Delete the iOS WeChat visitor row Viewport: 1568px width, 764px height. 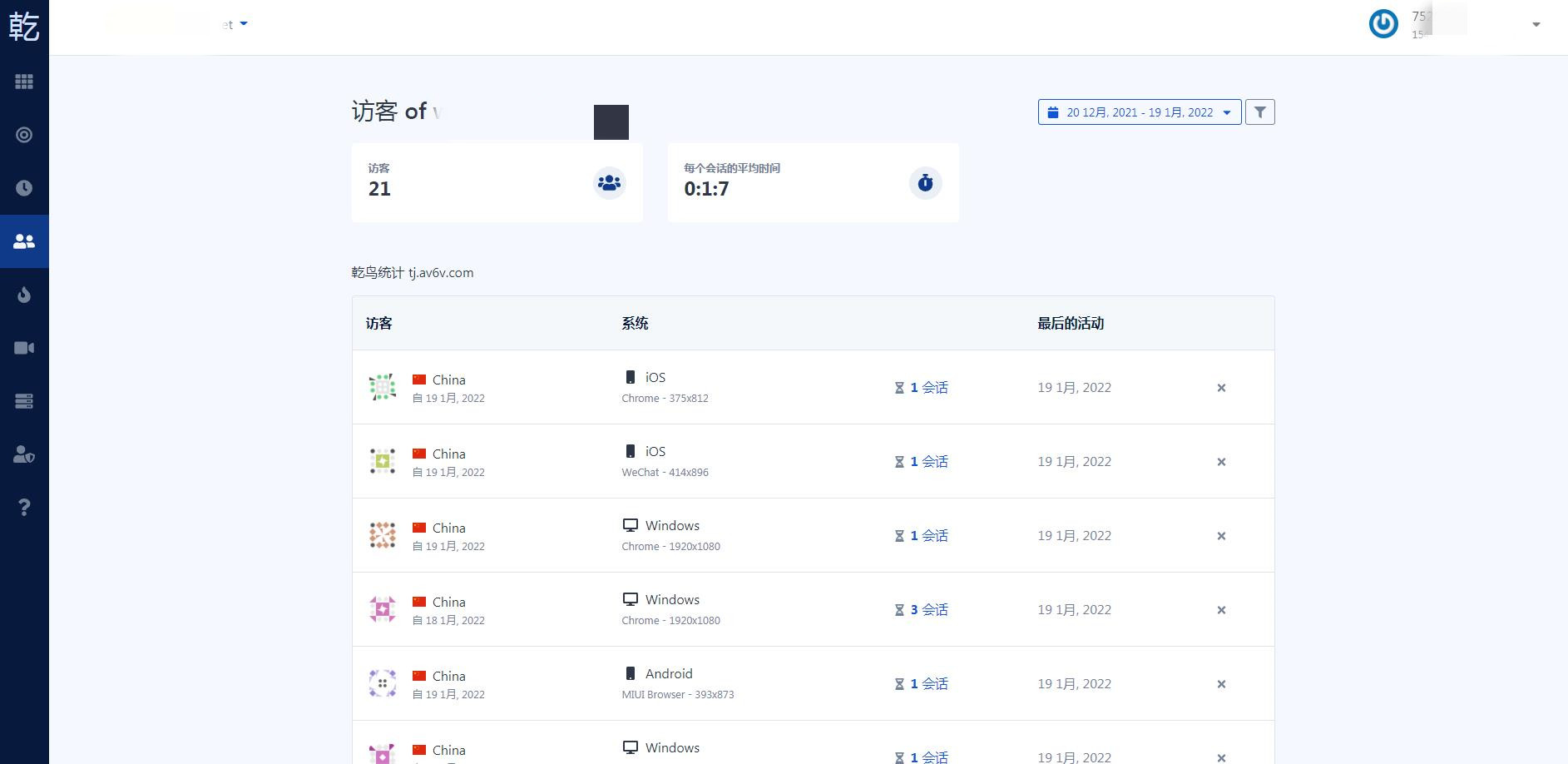point(1221,462)
